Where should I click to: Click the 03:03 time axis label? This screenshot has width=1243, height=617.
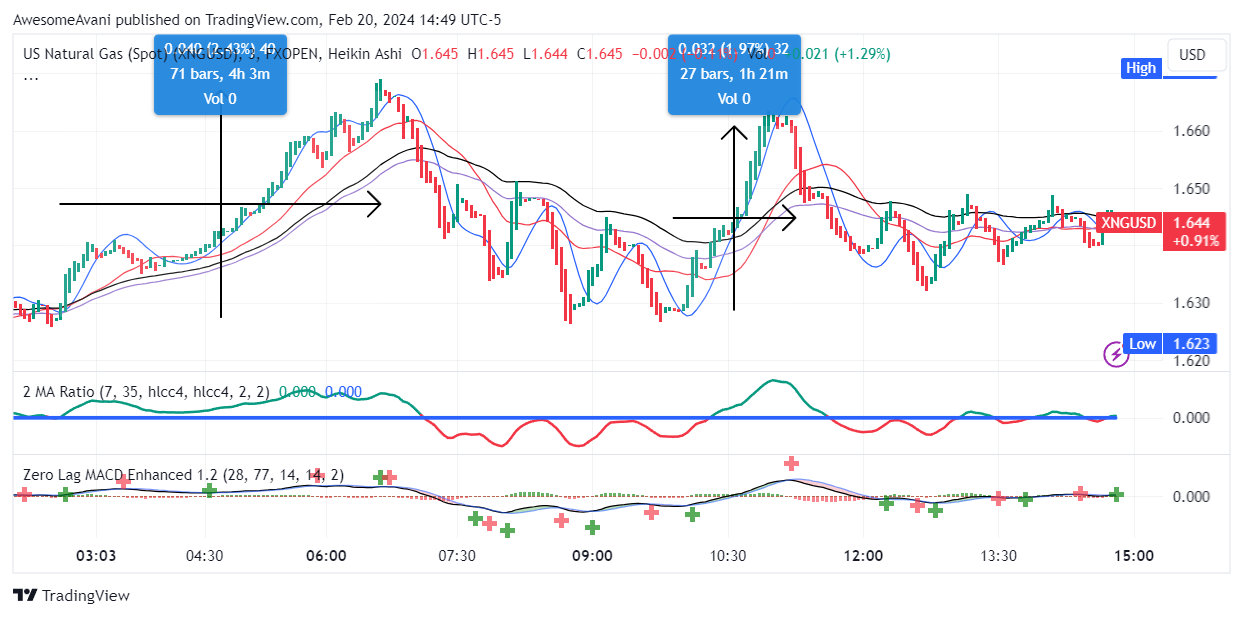coord(97,556)
